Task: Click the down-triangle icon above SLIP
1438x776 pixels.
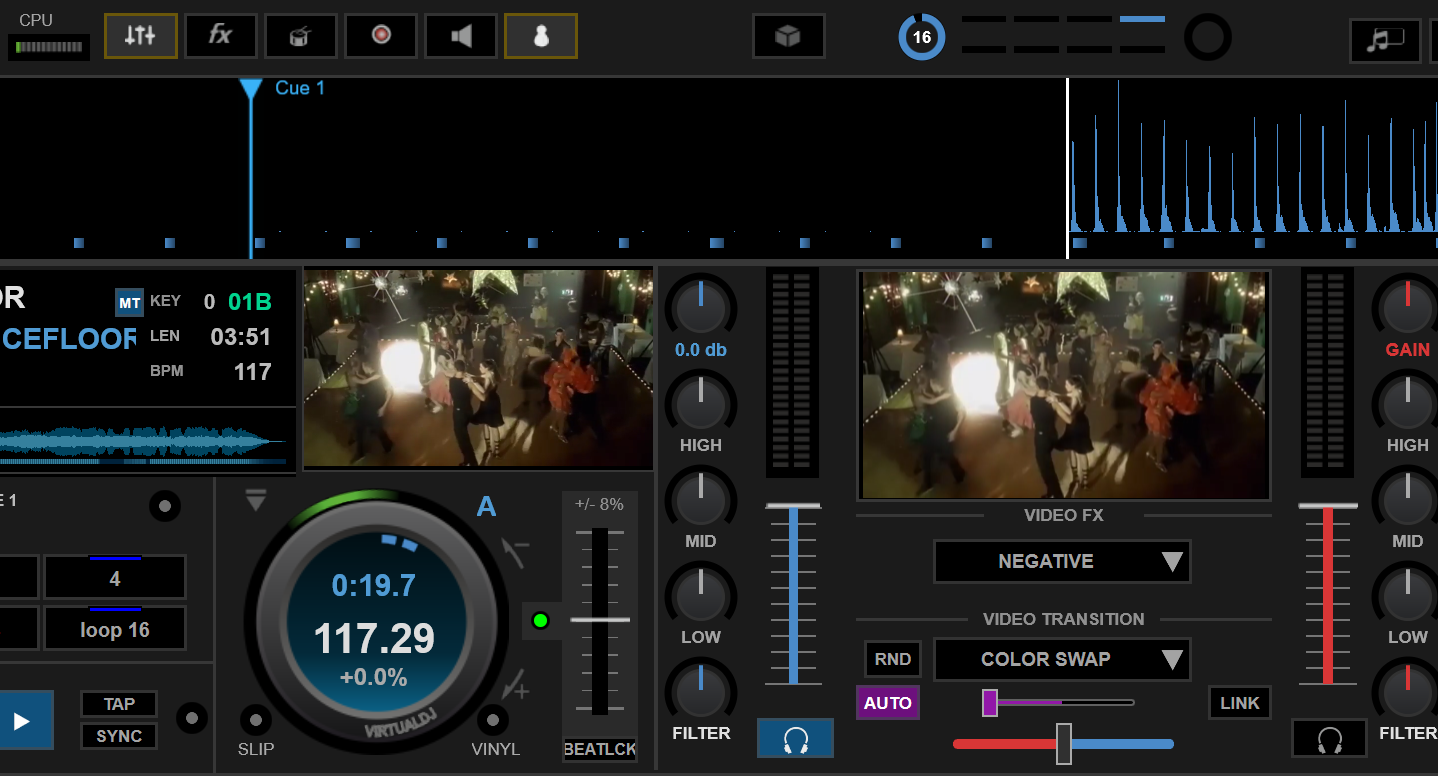Action: coord(256,500)
